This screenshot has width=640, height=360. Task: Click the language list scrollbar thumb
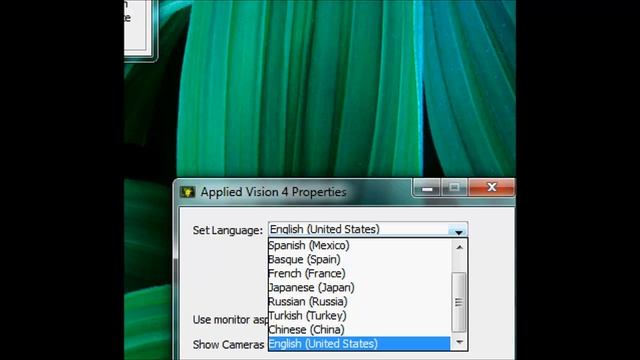[x=459, y=302]
